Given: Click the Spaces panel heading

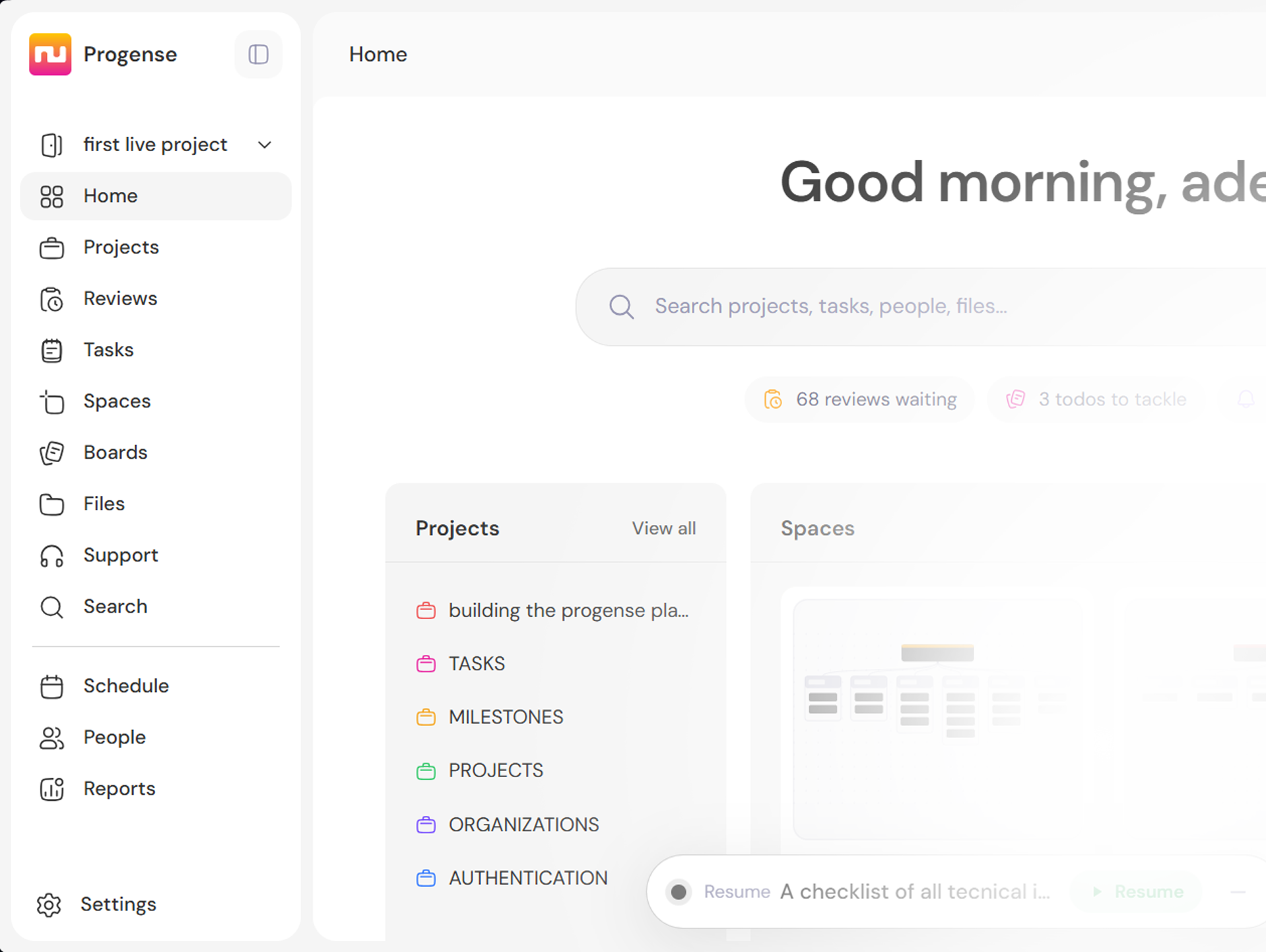Looking at the screenshot, I should click(x=818, y=528).
